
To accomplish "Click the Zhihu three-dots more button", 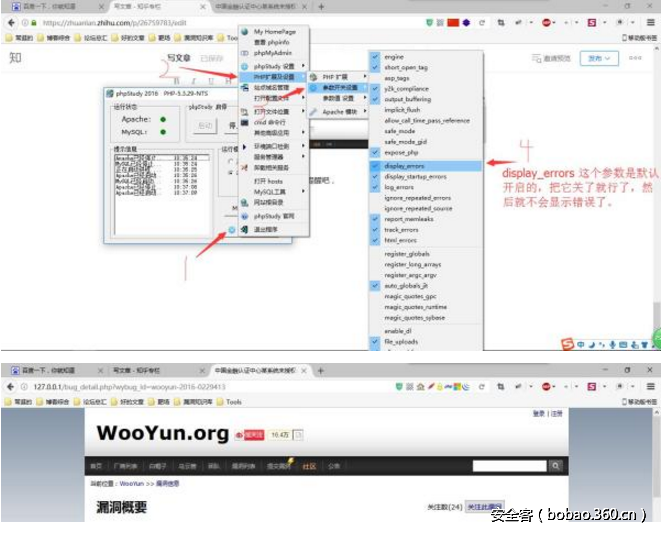I will [635, 58].
